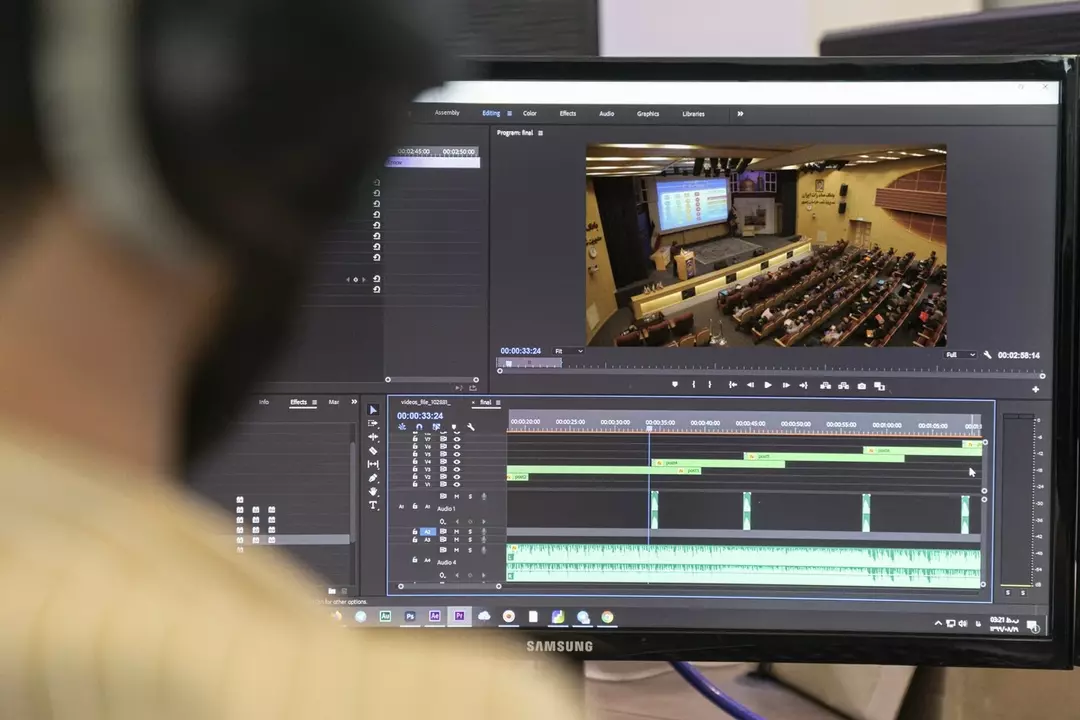
Task: Toggle lock on V2 track
Action: point(415,477)
